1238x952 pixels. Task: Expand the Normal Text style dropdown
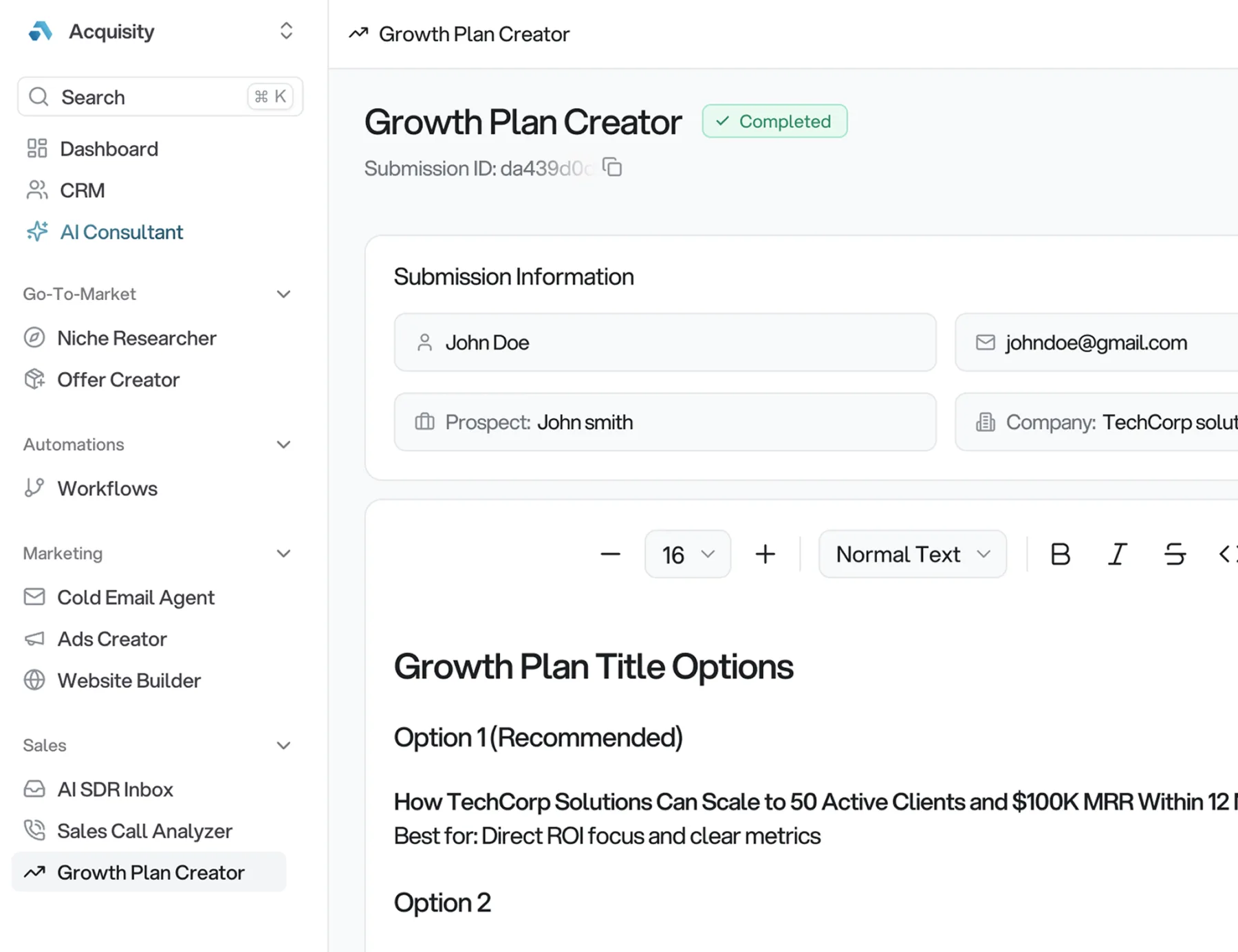[x=912, y=554]
